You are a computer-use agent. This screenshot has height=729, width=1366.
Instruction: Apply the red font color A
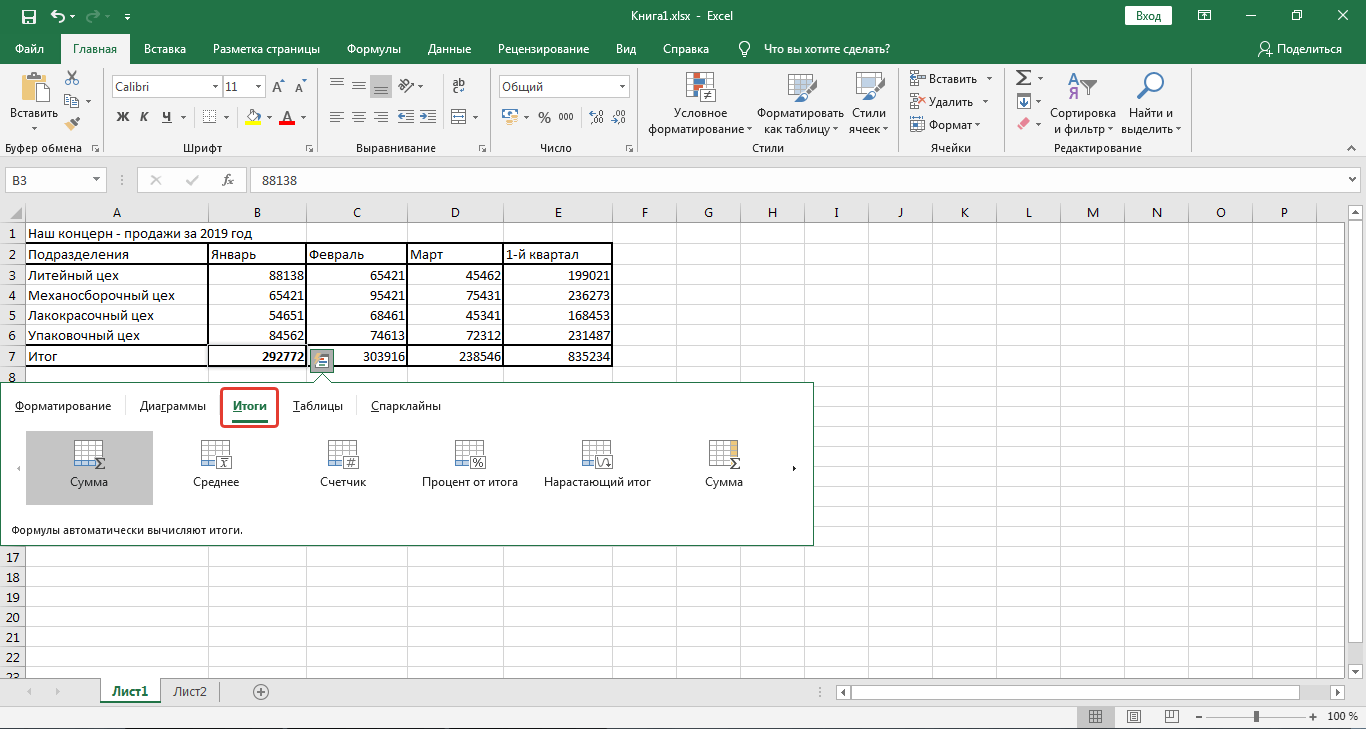(x=288, y=117)
